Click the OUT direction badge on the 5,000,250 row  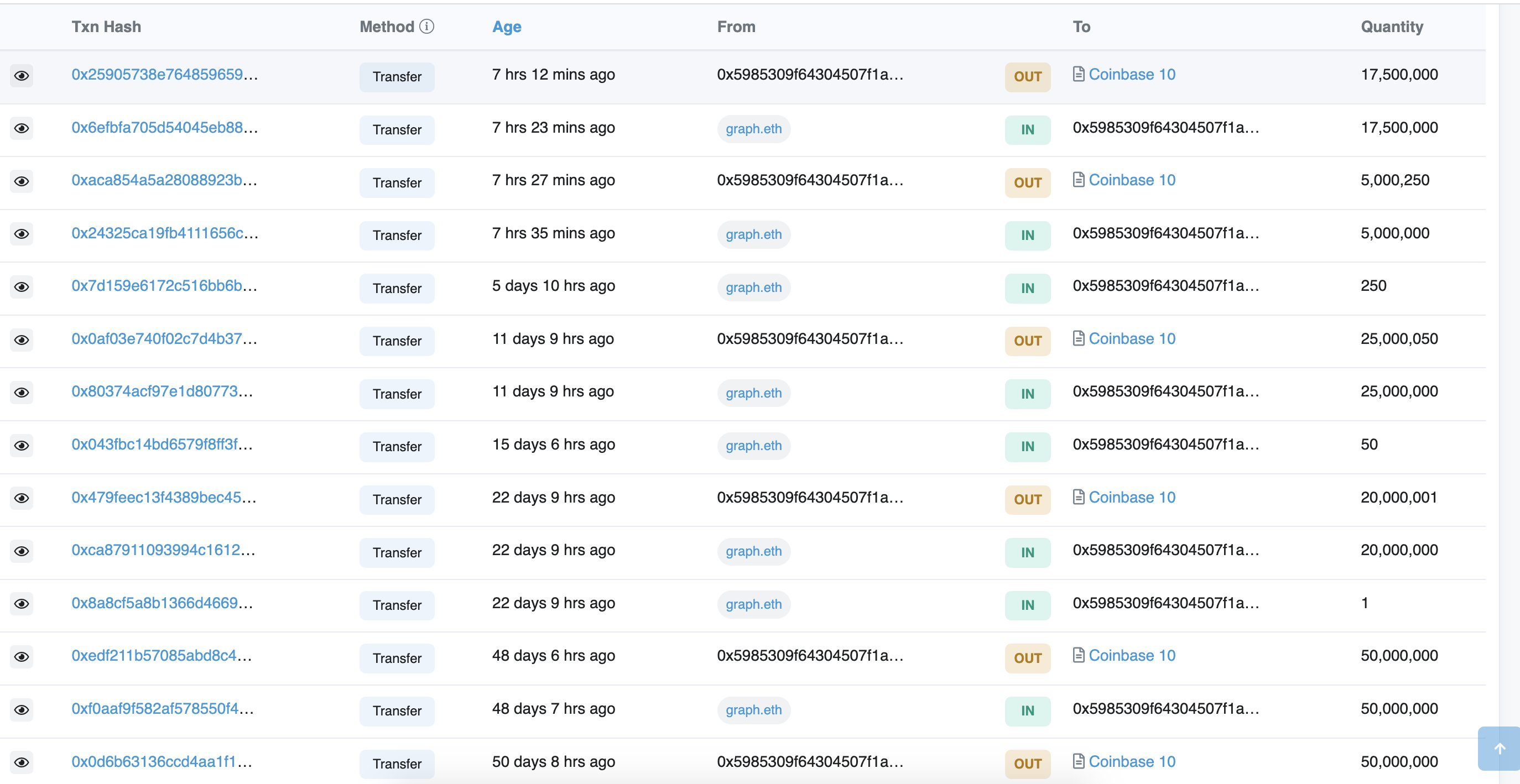pos(1027,182)
